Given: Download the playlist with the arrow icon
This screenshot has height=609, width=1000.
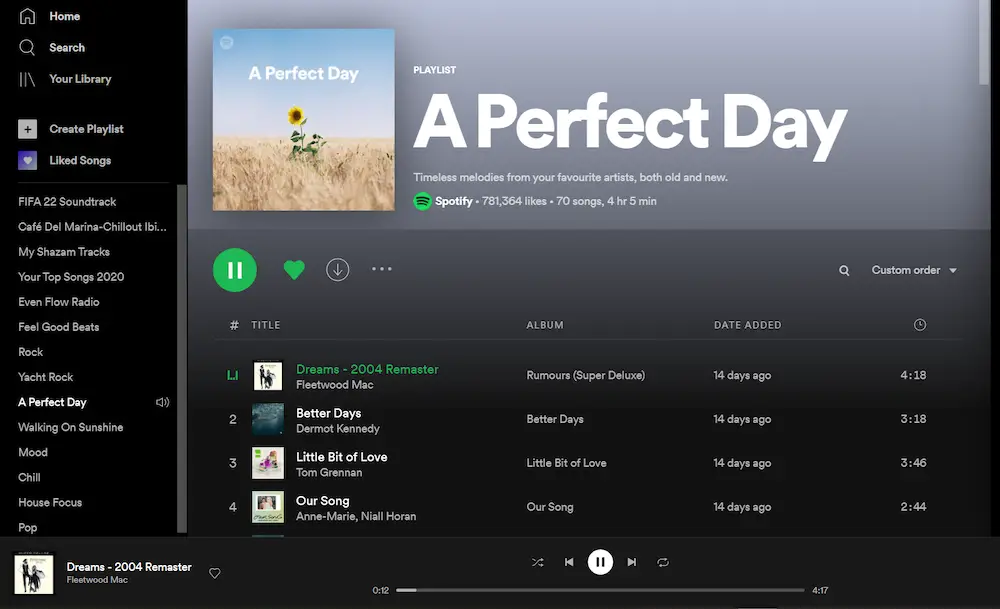Looking at the screenshot, I should pyautogui.click(x=337, y=270).
